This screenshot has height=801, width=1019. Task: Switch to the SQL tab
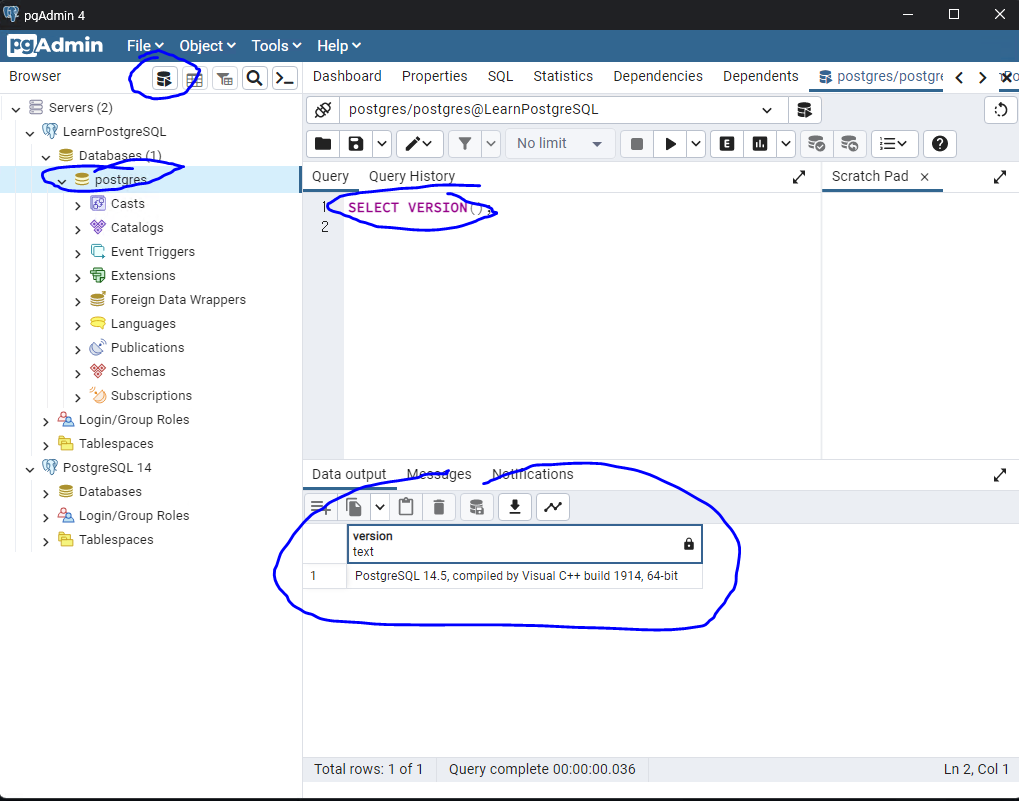pos(500,76)
